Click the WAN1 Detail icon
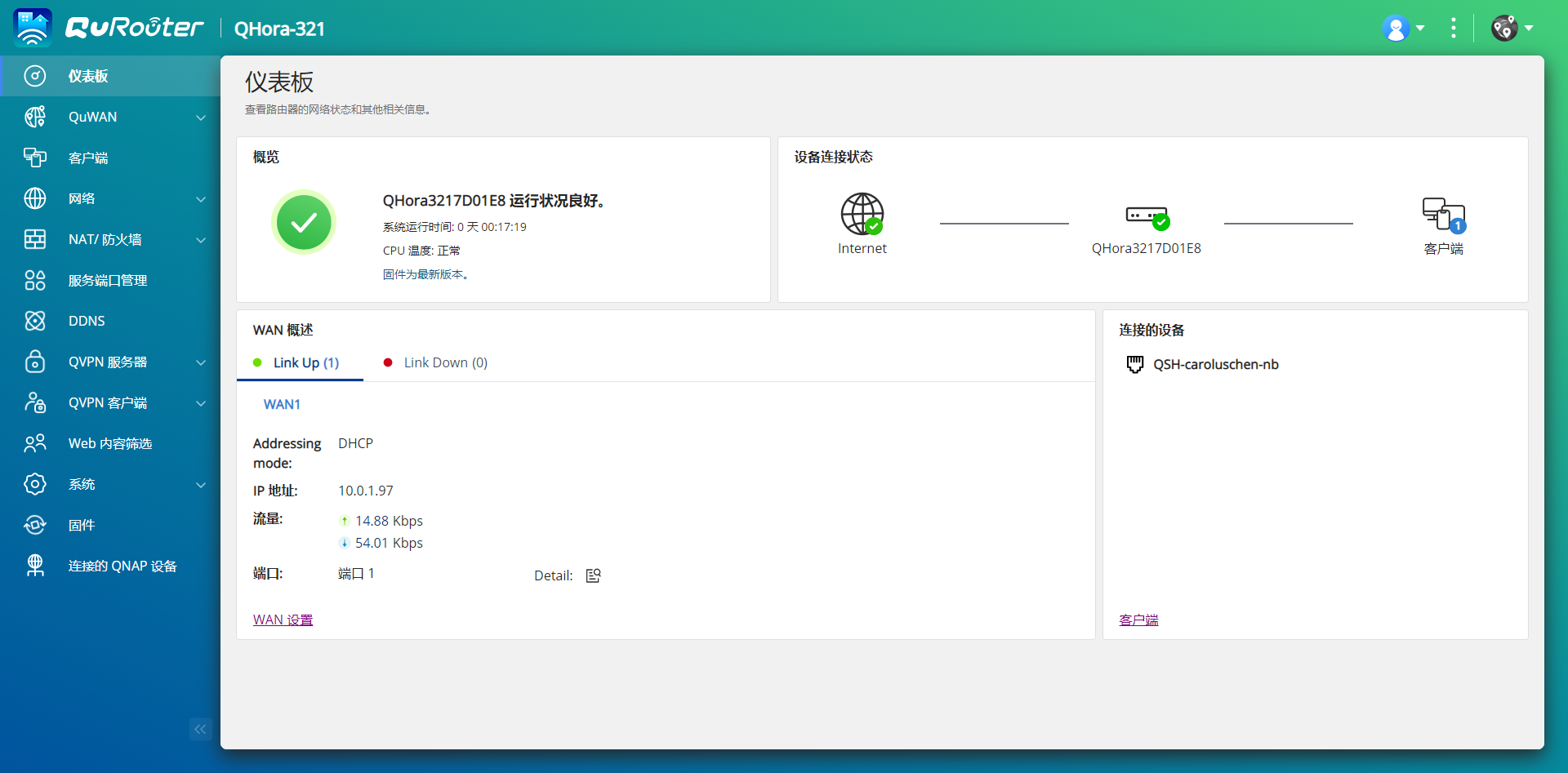Image resolution: width=1568 pixels, height=773 pixels. tap(593, 575)
